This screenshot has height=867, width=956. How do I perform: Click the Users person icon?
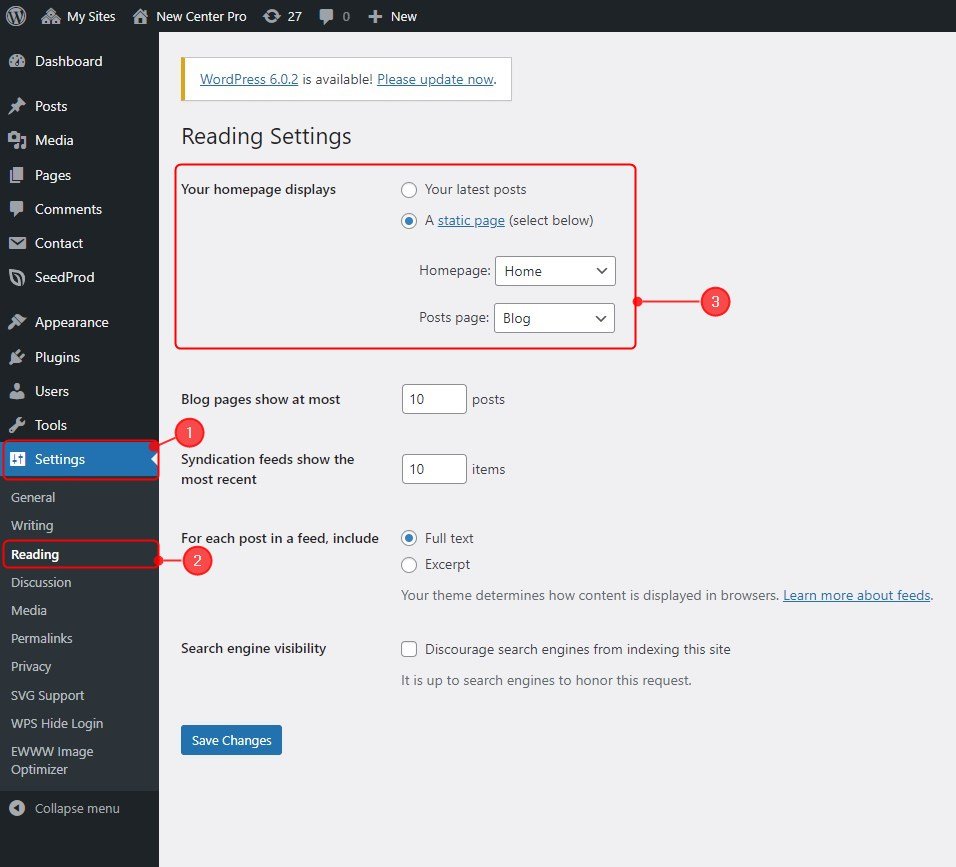point(17,391)
